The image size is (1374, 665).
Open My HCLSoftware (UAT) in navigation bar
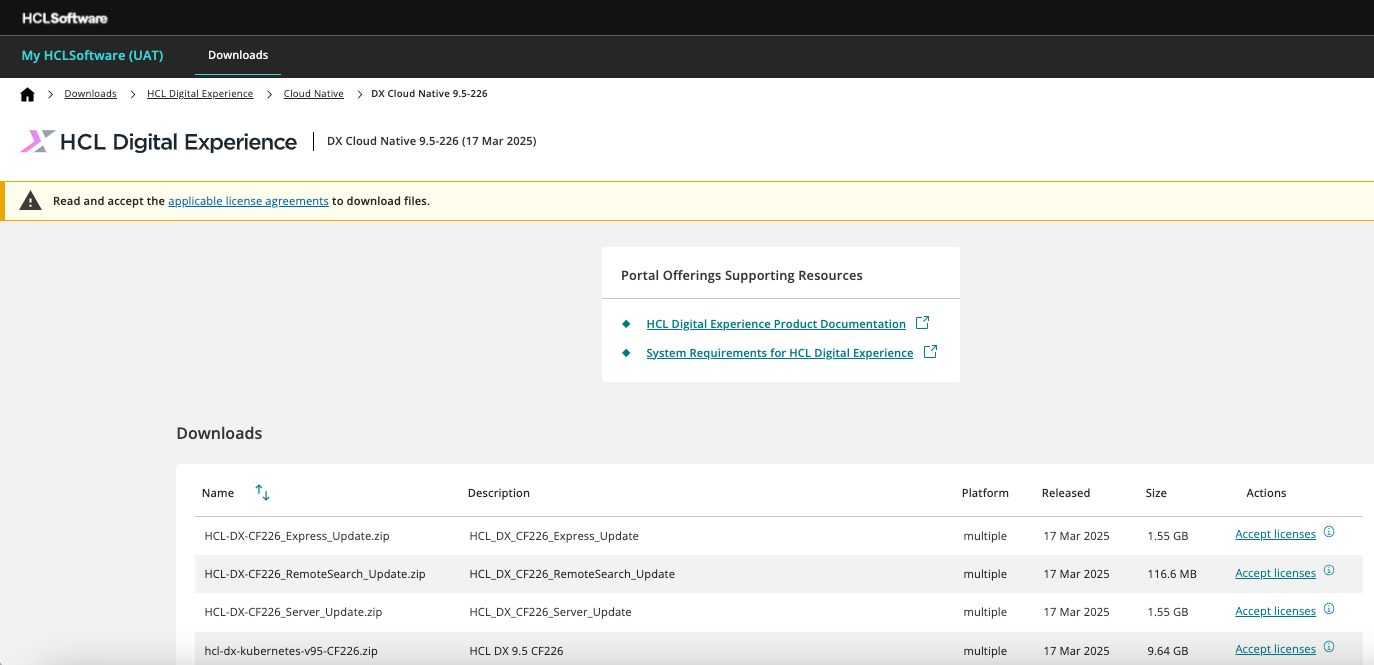92,55
